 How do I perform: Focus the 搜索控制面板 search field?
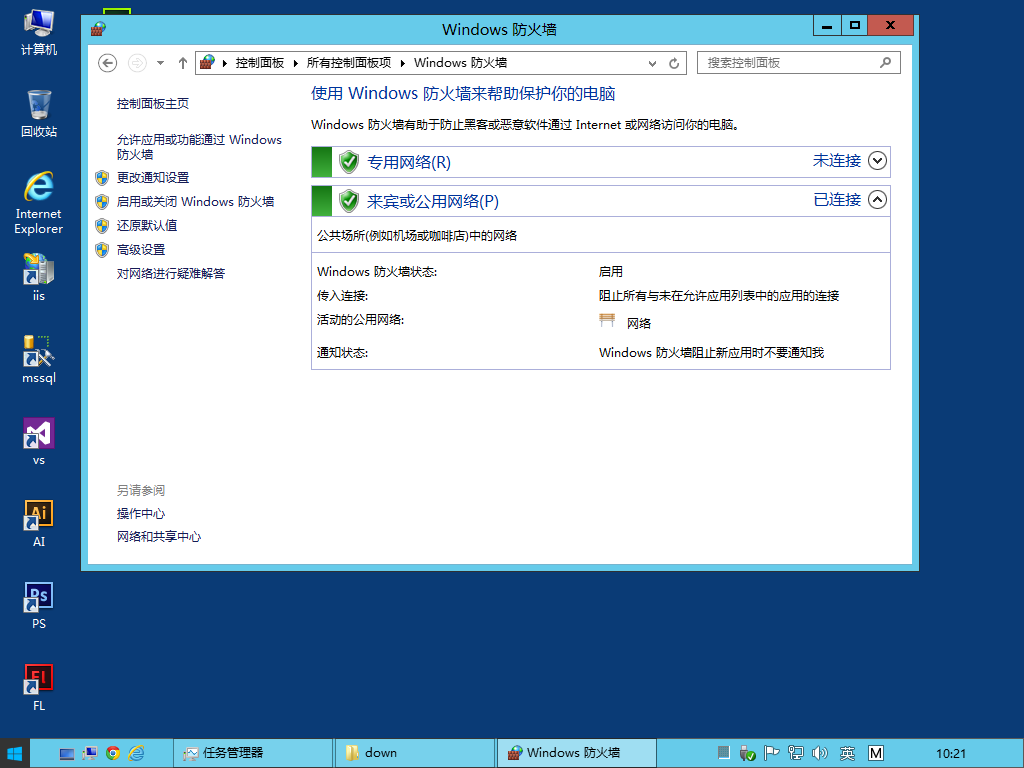(x=799, y=63)
